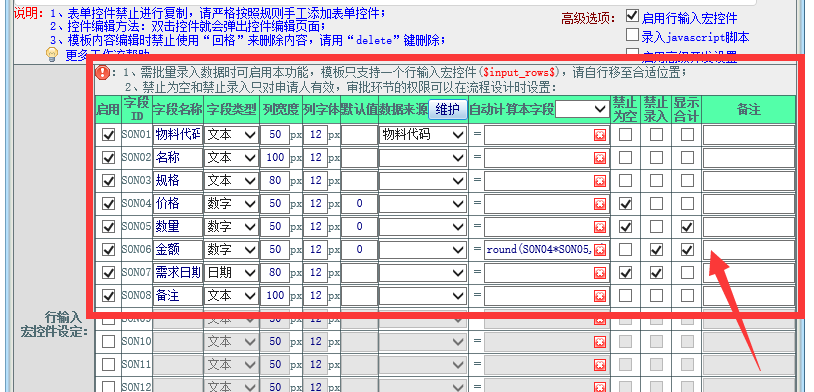Enable the S0N10 row checkbox
This screenshot has height=392, width=814.
[x=108, y=342]
